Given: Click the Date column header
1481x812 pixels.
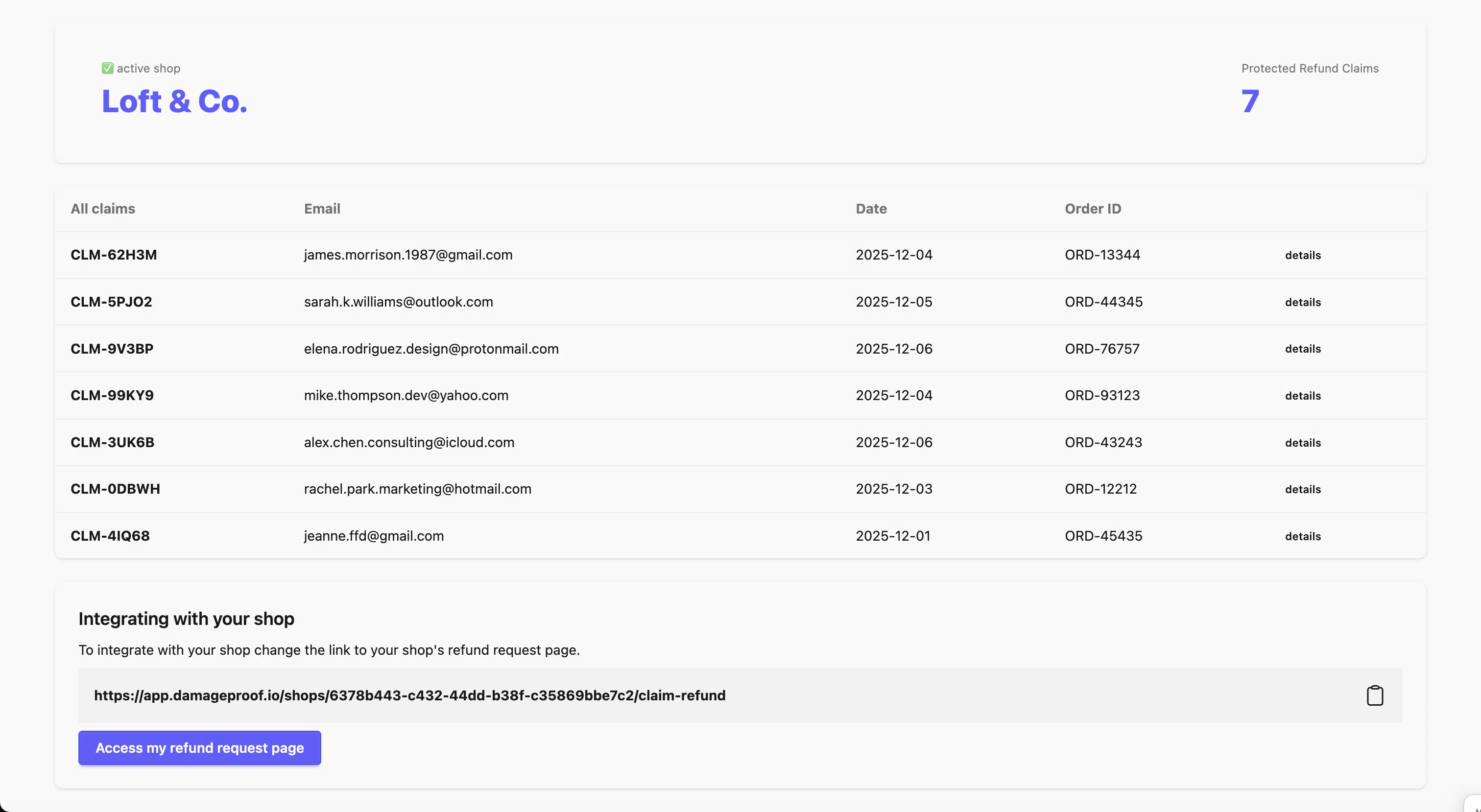Looking at the screenshot, I should click(x=871, y=209).
